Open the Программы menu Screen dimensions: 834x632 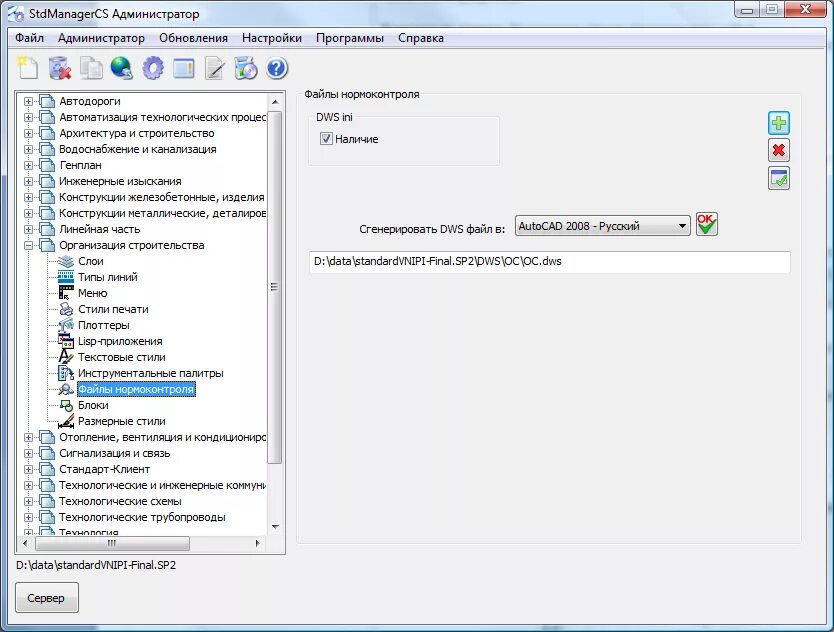click(x=349, y=38)
